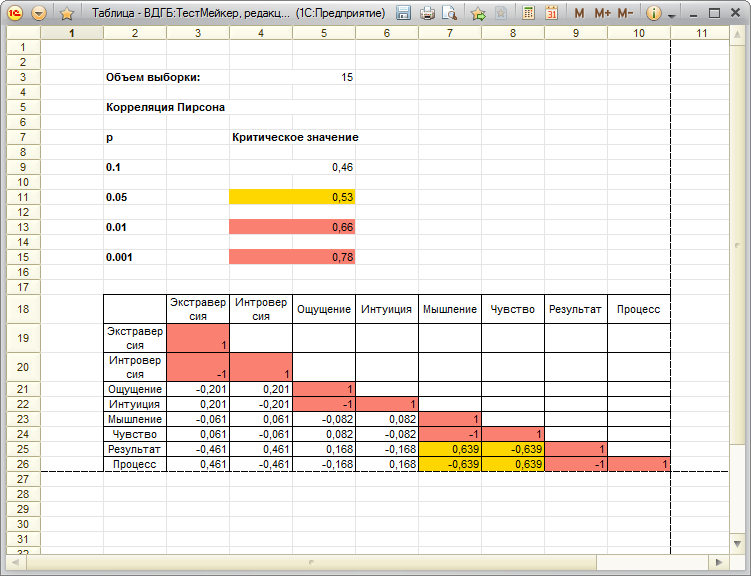
Task: Open the 1C main menu dropdown
Action: click(x=39, y=13)
